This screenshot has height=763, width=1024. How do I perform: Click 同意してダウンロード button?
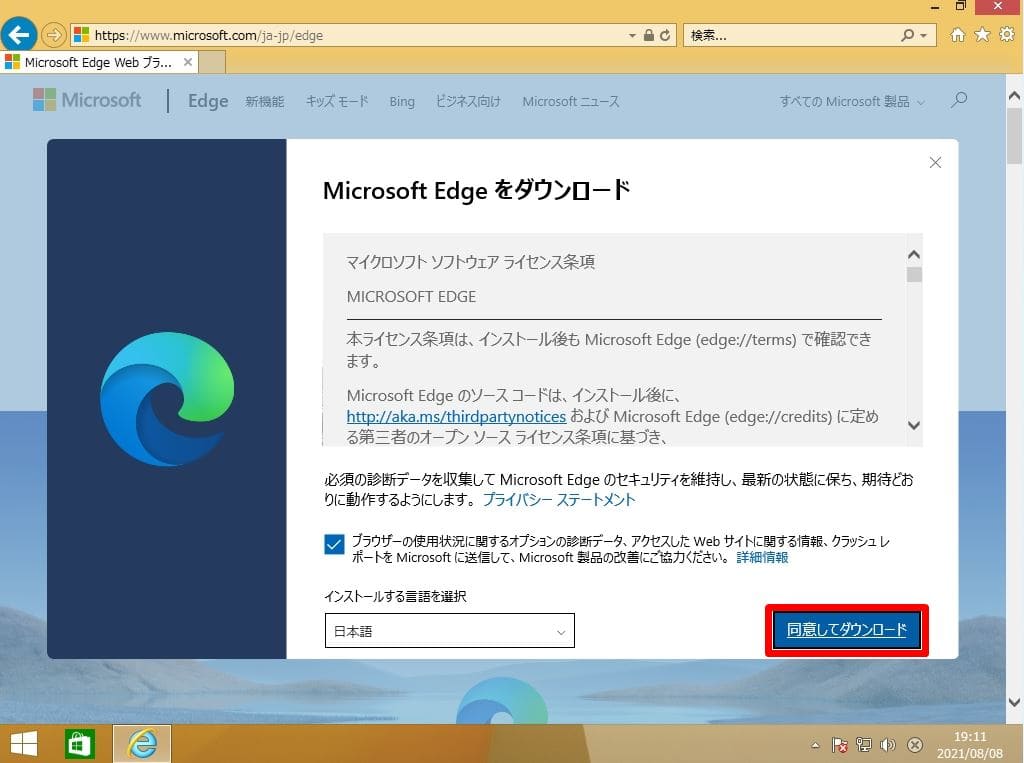(846, 630)
